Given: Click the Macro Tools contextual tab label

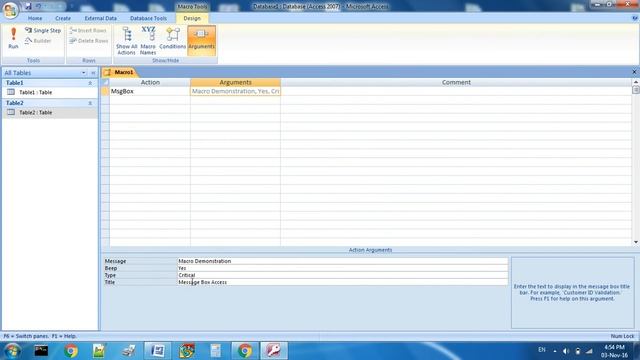Looking at the screenshot, I should pyautogui.click(x=192, y=7).
